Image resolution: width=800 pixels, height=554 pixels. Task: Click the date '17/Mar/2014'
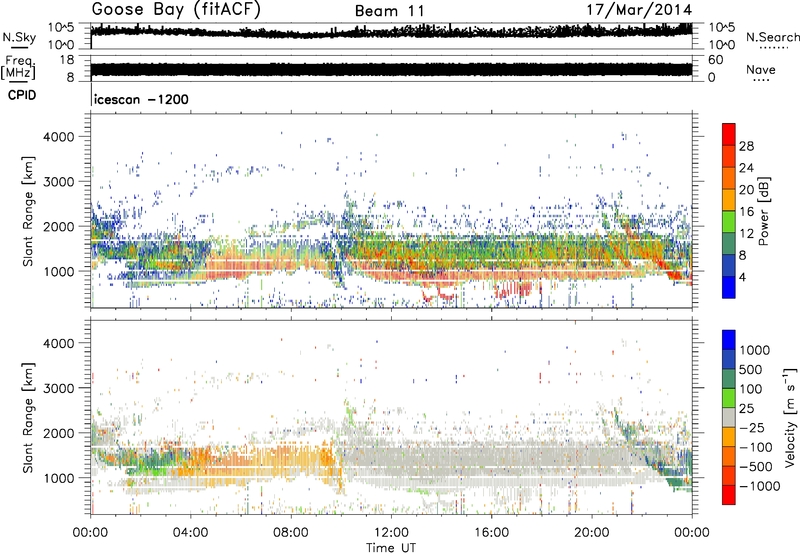(639, 10)
